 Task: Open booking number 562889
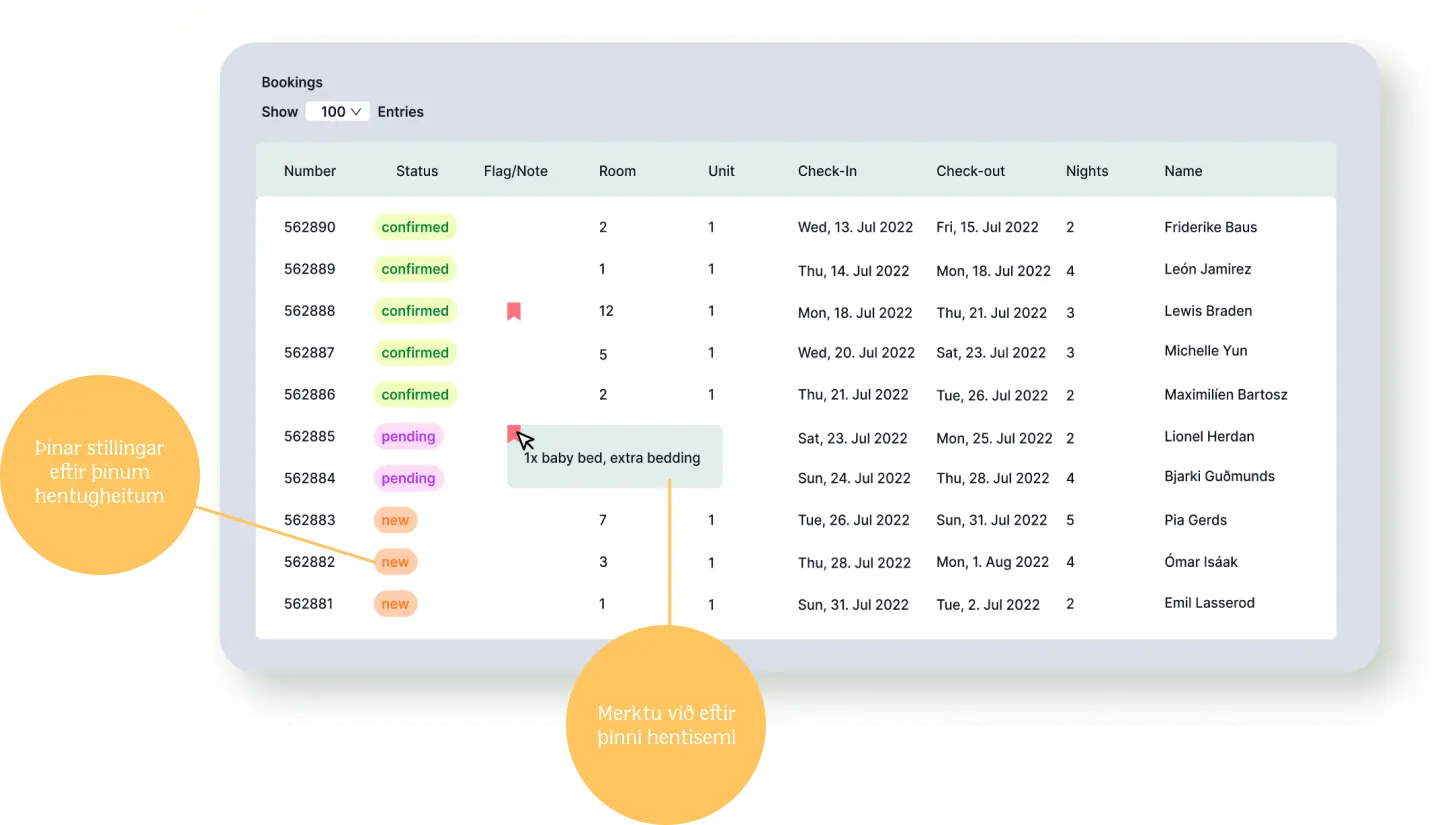pyautogui.click(x=310, y=269)
